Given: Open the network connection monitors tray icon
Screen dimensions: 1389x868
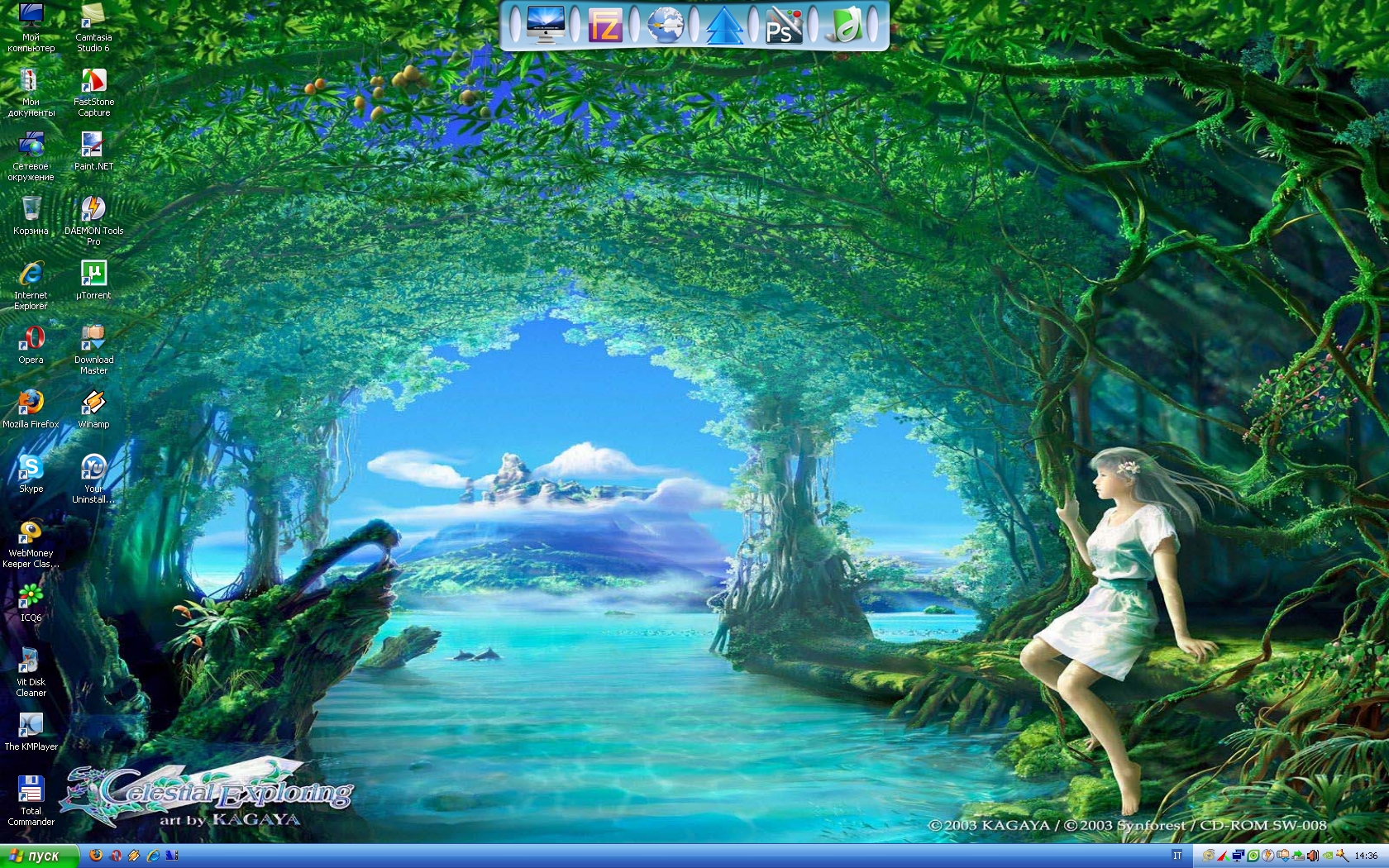Looking at the screenshot, I should click(x=1239, y=856).
